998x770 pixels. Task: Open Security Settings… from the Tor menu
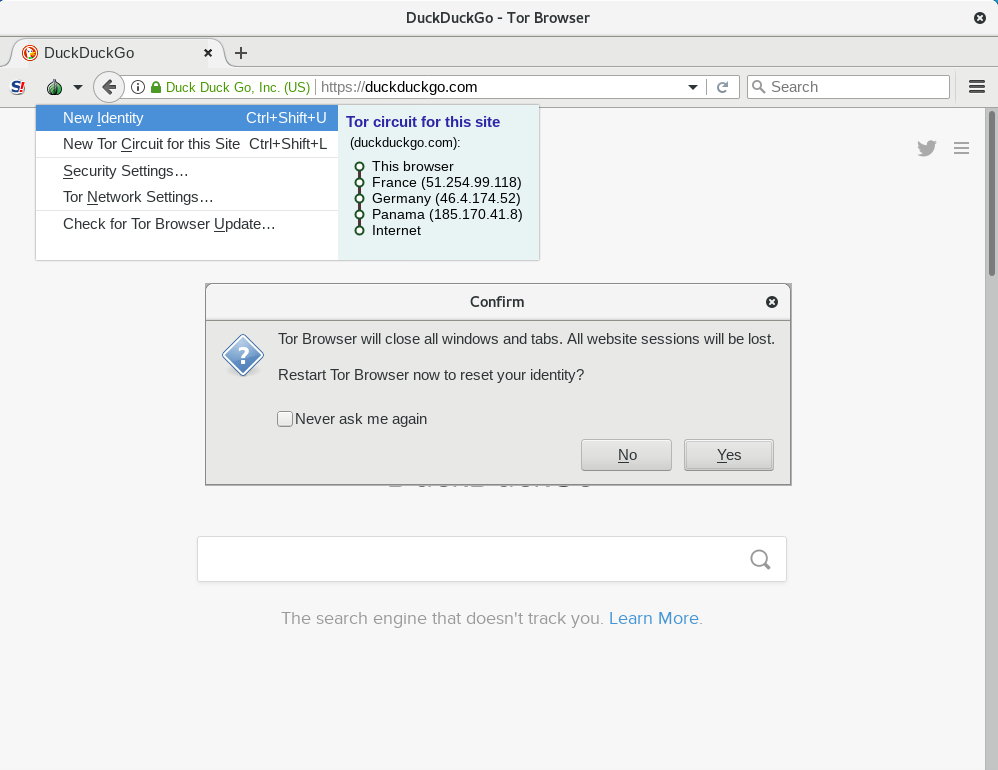pyautogui.click(x=186, y=171)
